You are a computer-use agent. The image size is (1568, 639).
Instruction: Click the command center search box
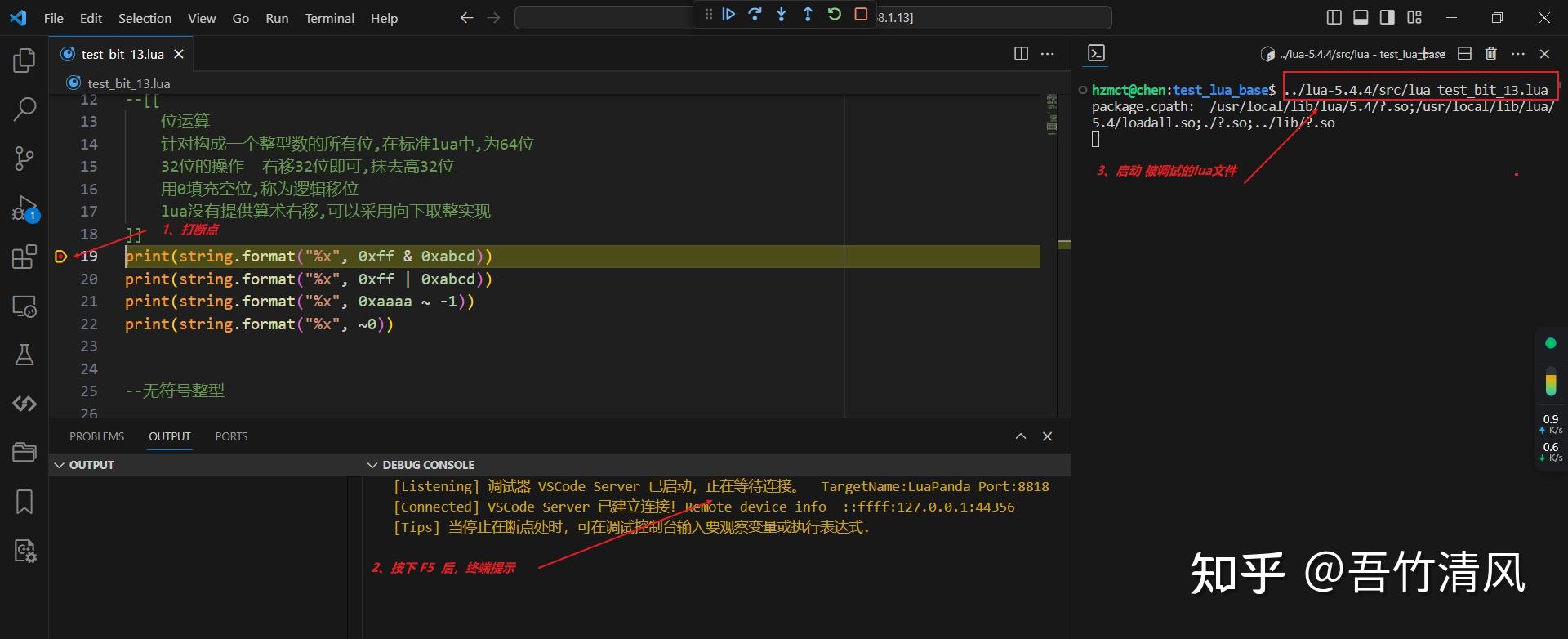pos(813,17)
